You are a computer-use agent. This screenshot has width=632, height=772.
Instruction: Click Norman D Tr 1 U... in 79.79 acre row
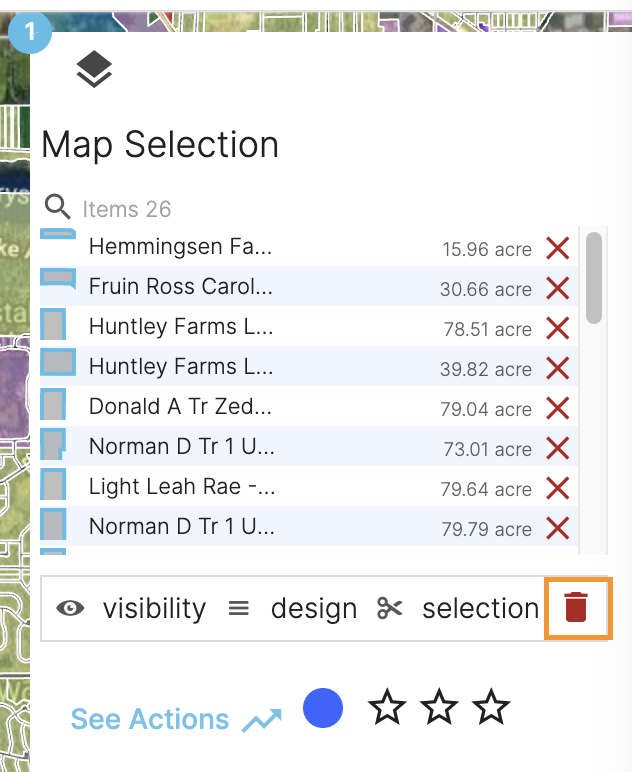[x=182, y=526]
